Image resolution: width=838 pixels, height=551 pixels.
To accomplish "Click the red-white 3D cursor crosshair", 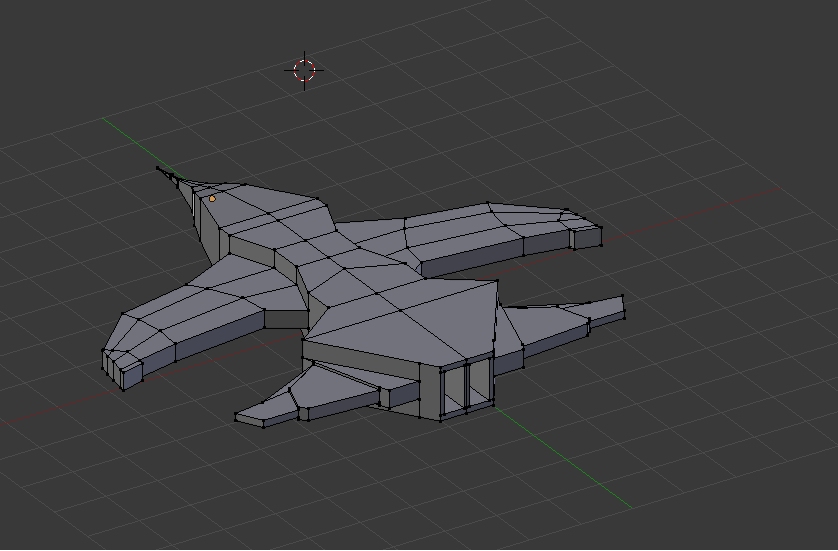I will point(305,70).
